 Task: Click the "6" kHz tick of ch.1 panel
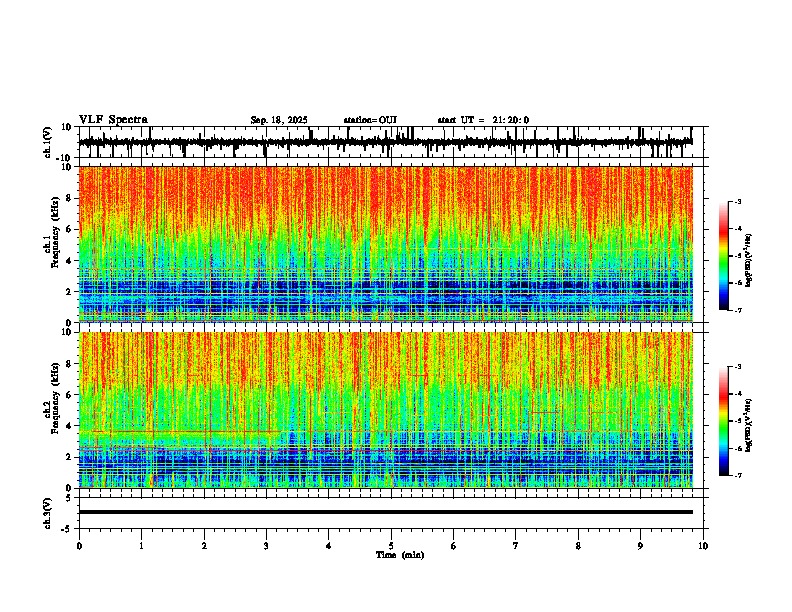tap(69, 230)
